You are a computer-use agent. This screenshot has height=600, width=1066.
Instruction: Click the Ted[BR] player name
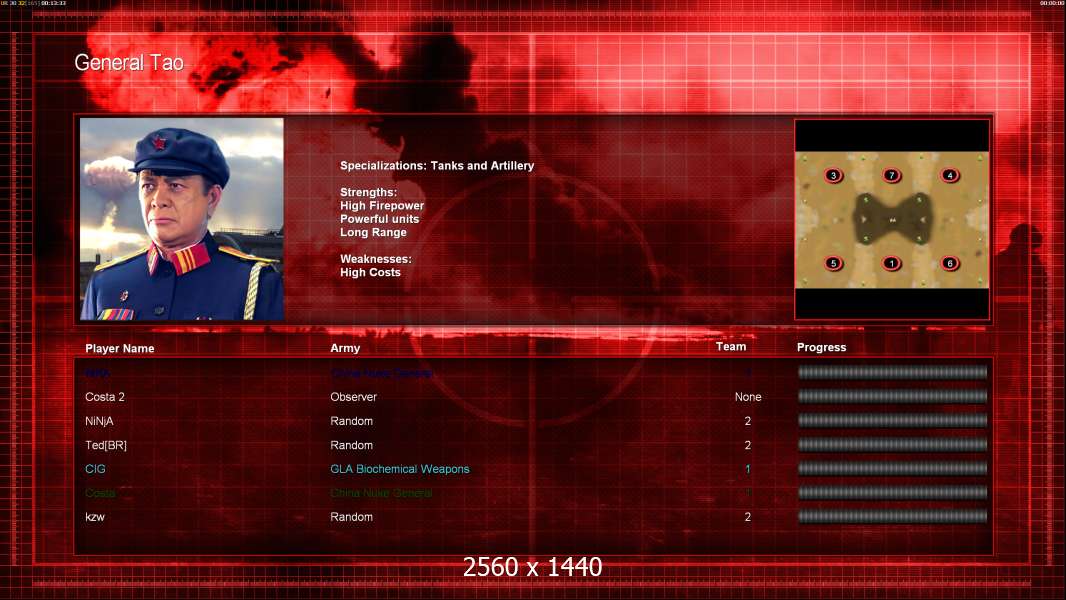(x=105, y=445)
